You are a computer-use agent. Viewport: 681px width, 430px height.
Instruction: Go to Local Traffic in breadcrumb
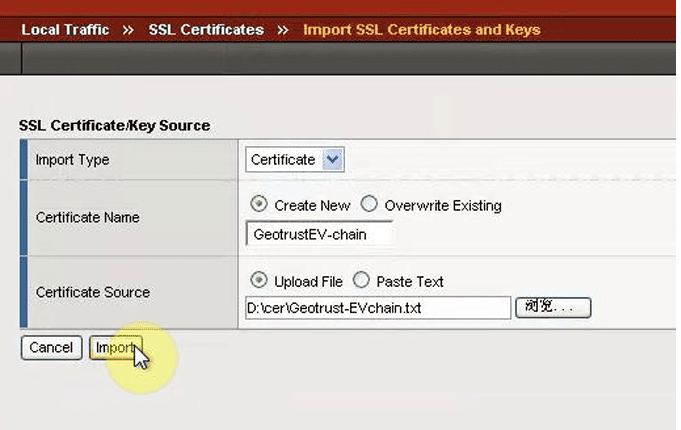pos(64,29)
